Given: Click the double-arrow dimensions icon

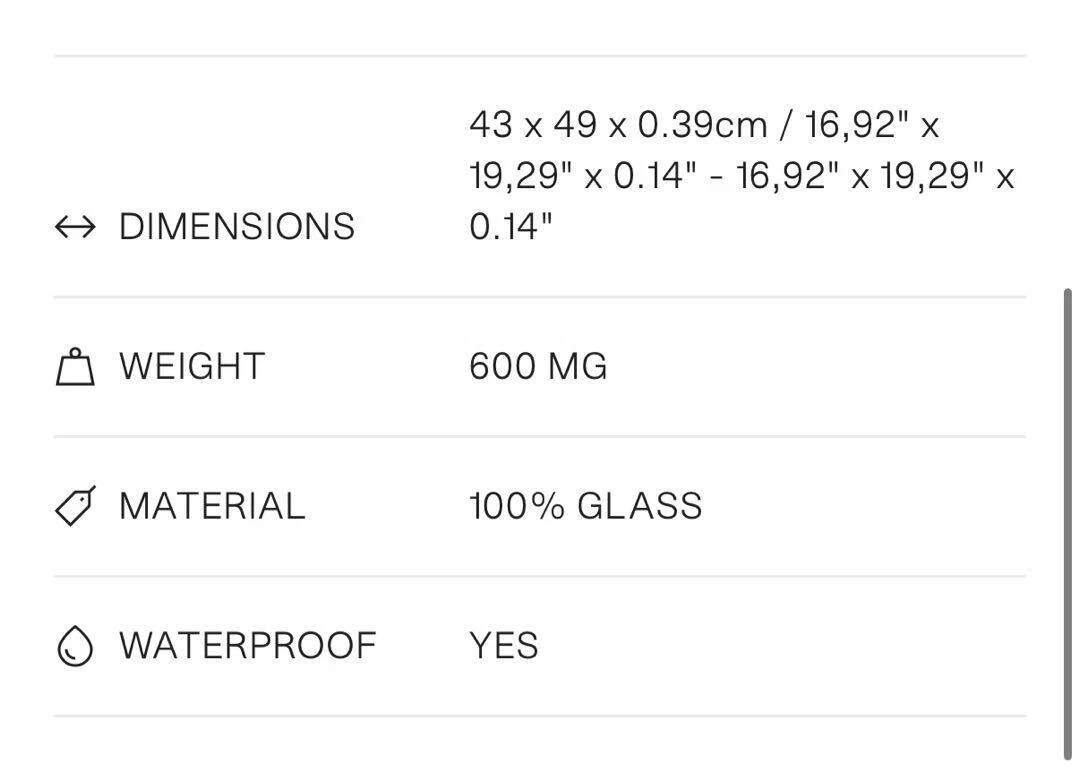Looking at the screenshot, I should (x=75, y=227).
